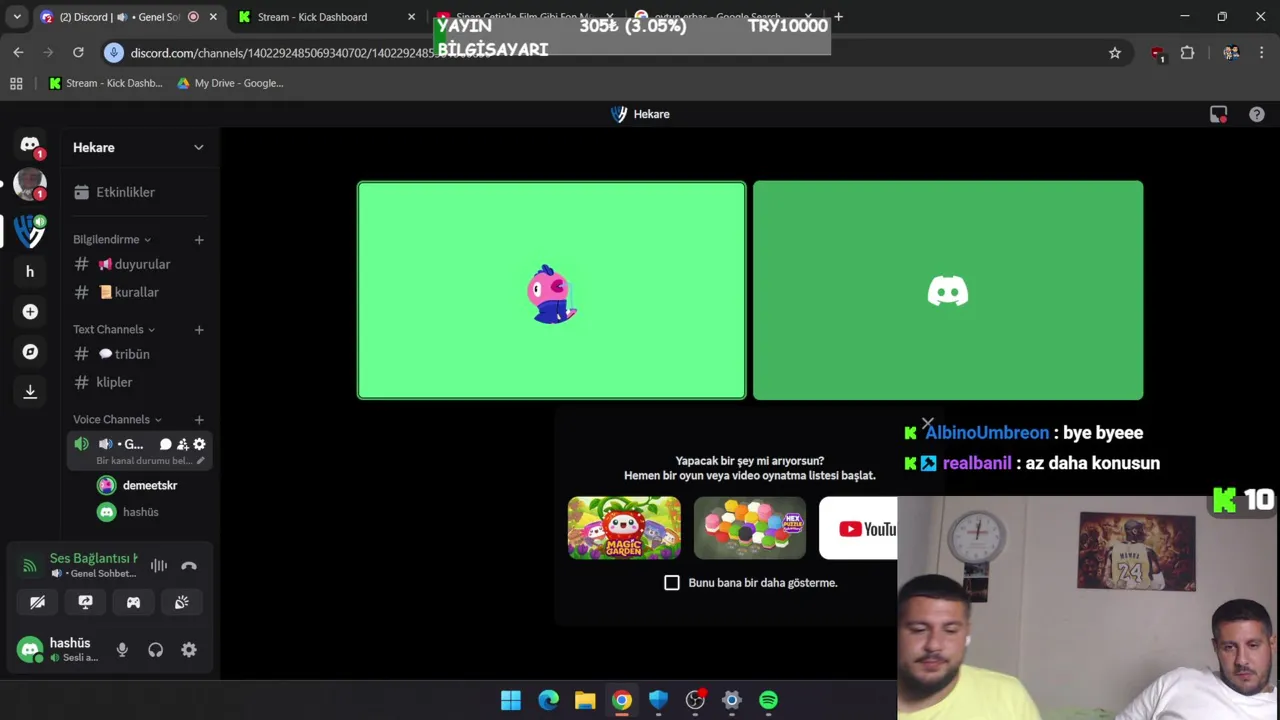Open Microsoft Edge from taskbar

(x=548, y=700)
